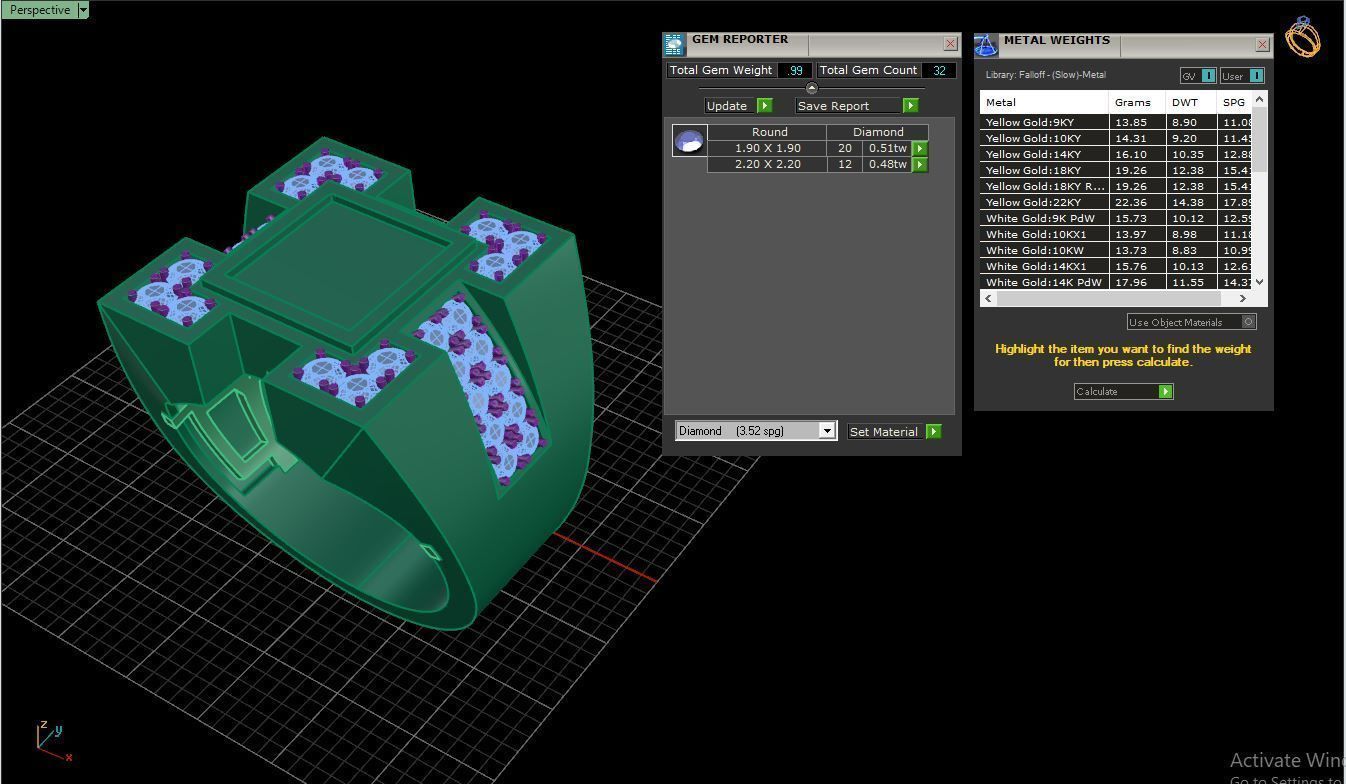Click the Set Material button
Viewport: 1346px width, 784px height.
(884, 432)
